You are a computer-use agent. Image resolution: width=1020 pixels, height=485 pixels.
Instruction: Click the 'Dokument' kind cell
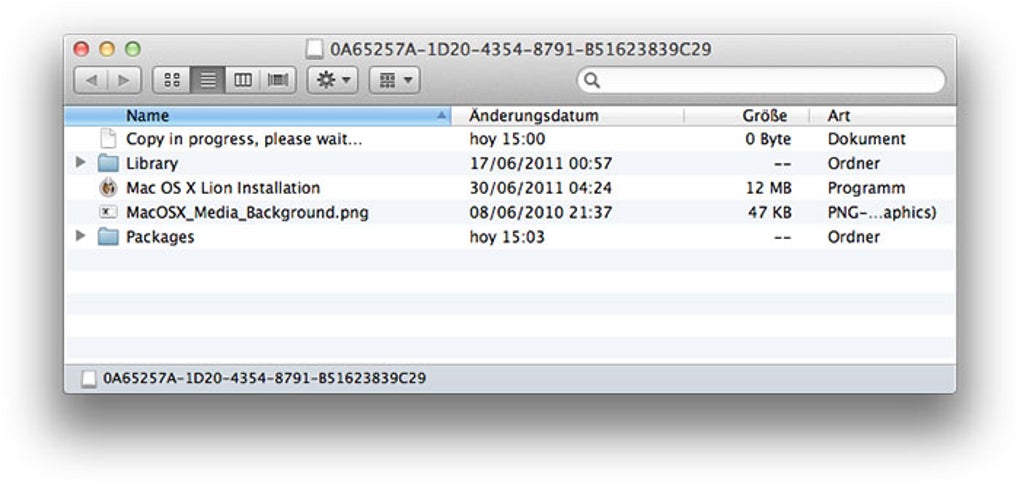click(866, 139)
